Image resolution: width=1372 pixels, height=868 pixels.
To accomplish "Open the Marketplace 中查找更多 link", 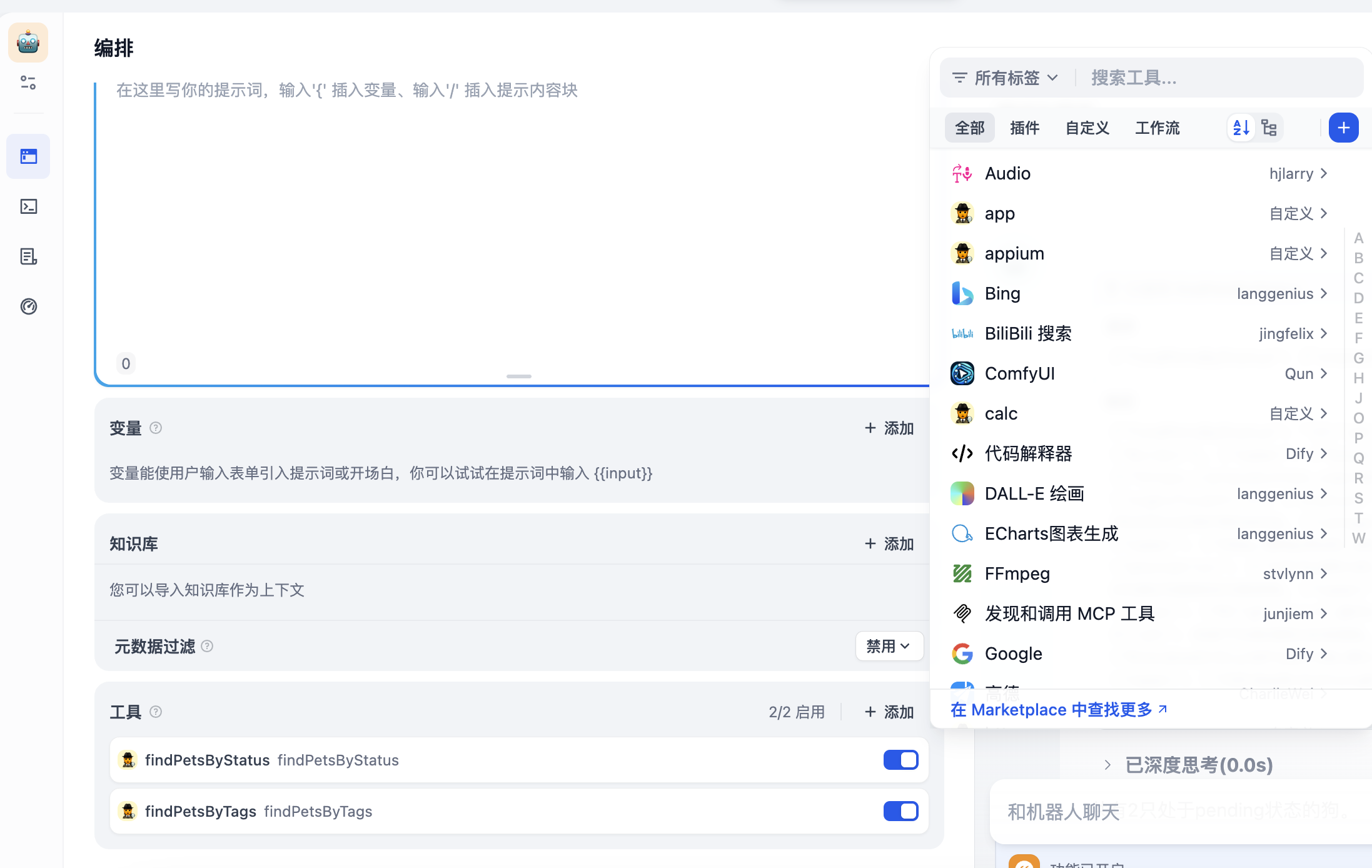I will click(x=1058, y=710).
